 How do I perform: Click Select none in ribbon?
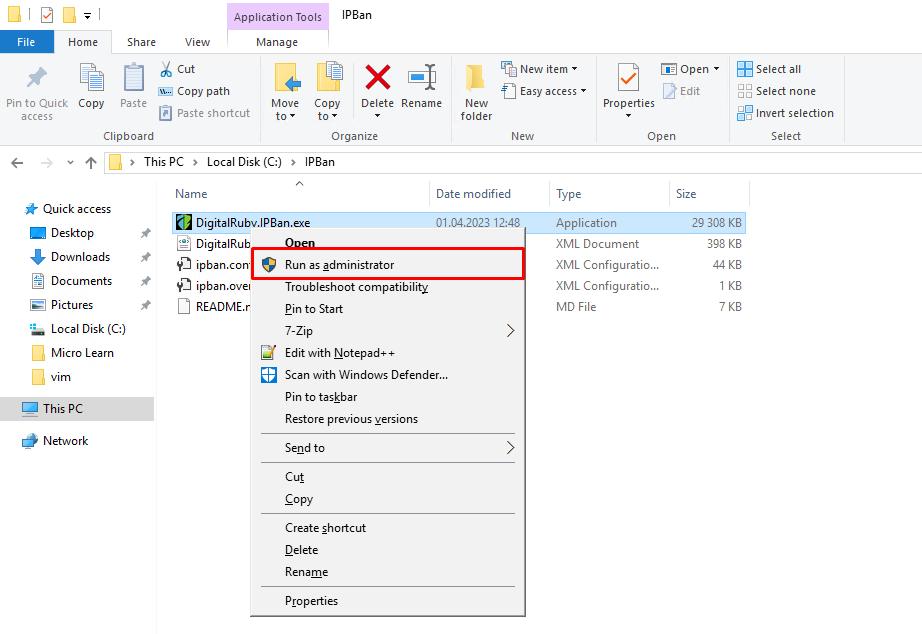(777, 91)
